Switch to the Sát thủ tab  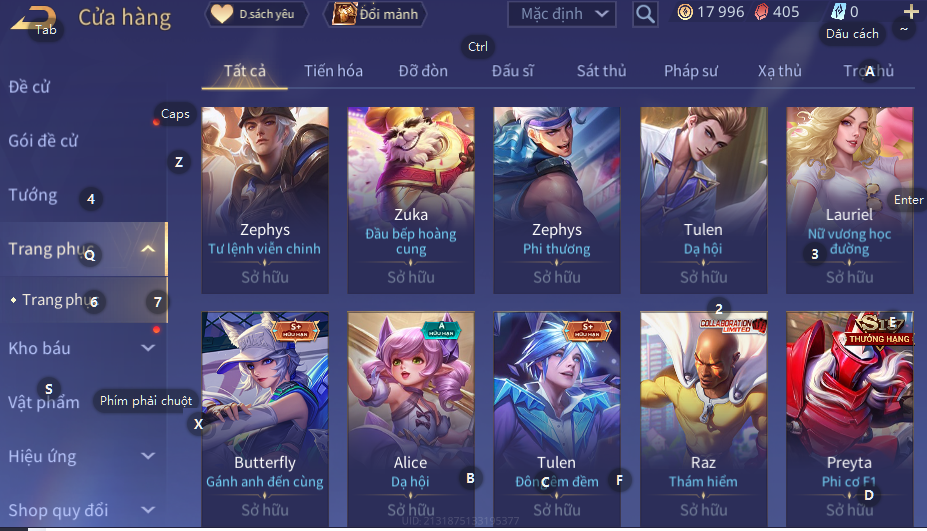click(x=601, y=71)
